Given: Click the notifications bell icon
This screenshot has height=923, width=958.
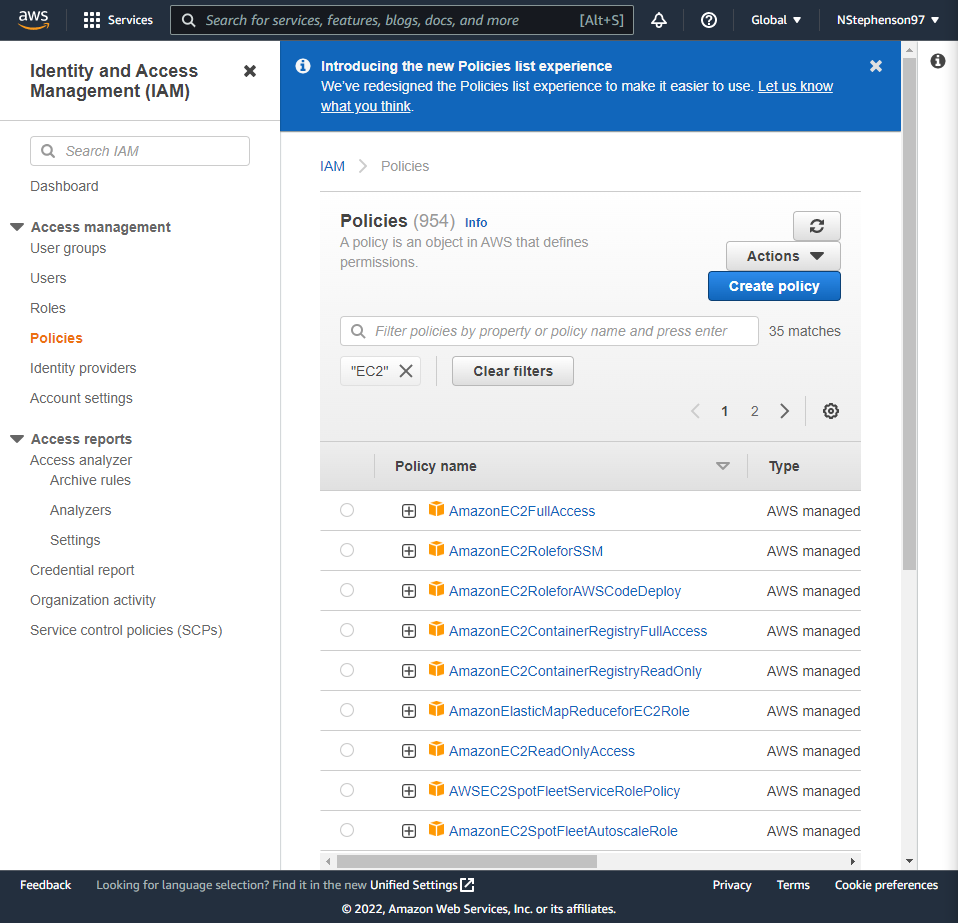Looking at the screenshot, I should [x=659, y=20].
